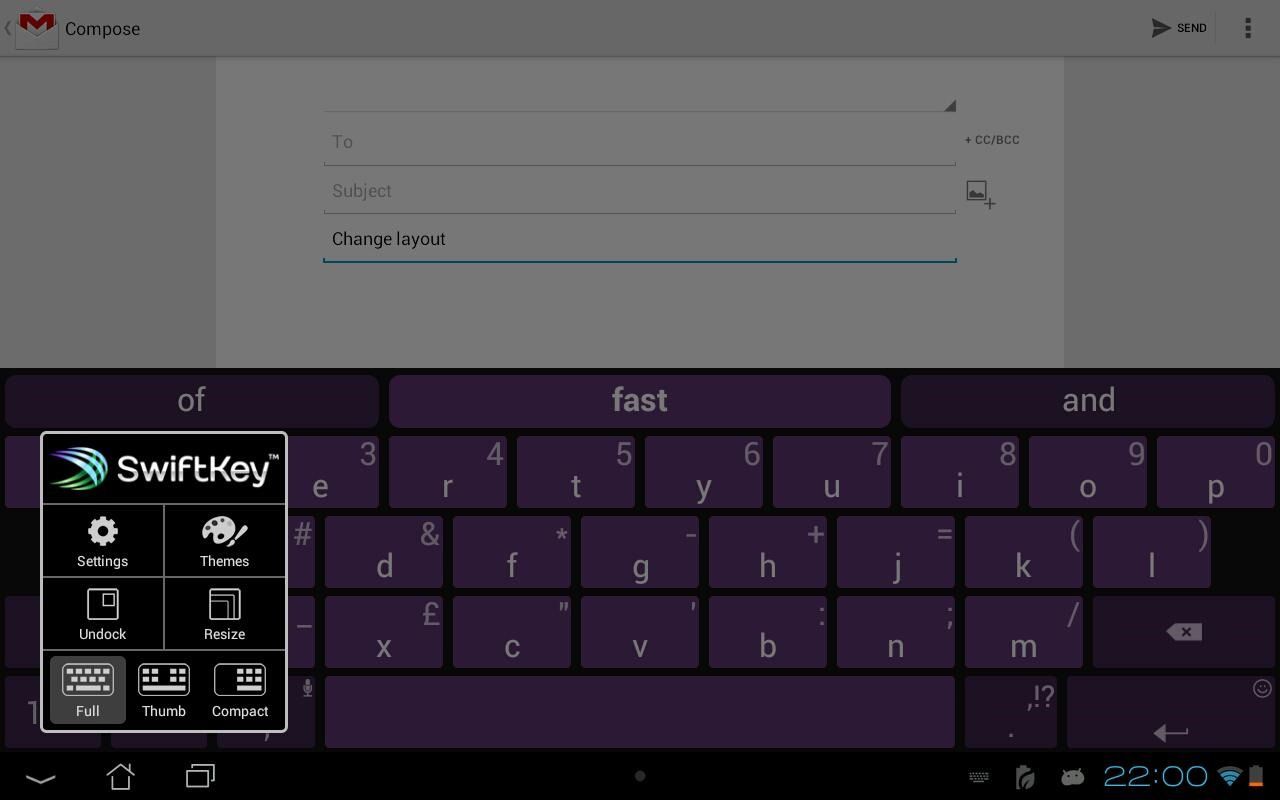Image resolution: width=1280 pixels, height=800 pixels.
Task: Tap the SwiftKey logo
Action: (x=163, y=468)
